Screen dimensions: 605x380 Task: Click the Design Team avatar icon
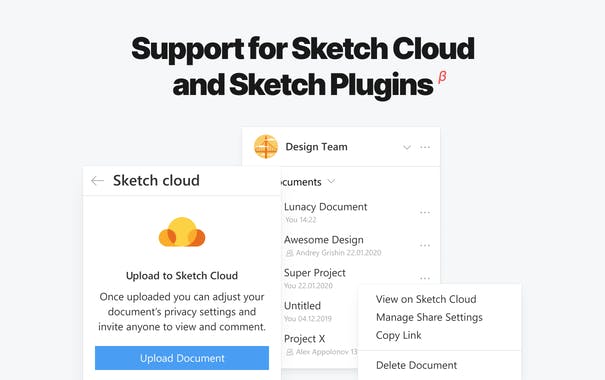click(266, 147)
